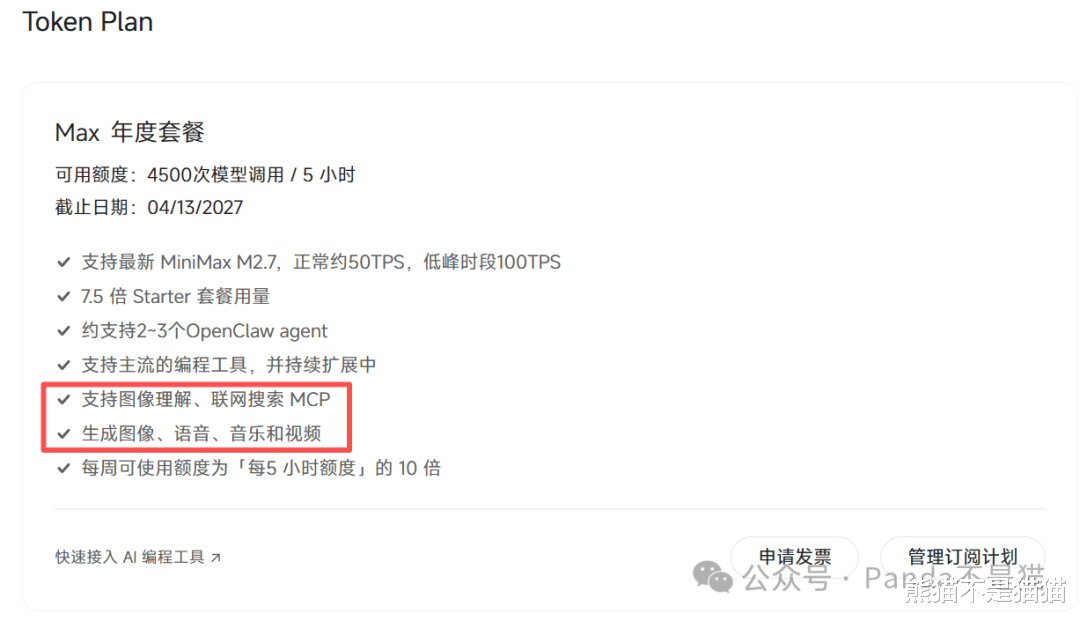This screenshot has height=621, width=1080.
Task: Click the checkmark beside 联网搜索 MCP line
Action: [x=64, y=399]
